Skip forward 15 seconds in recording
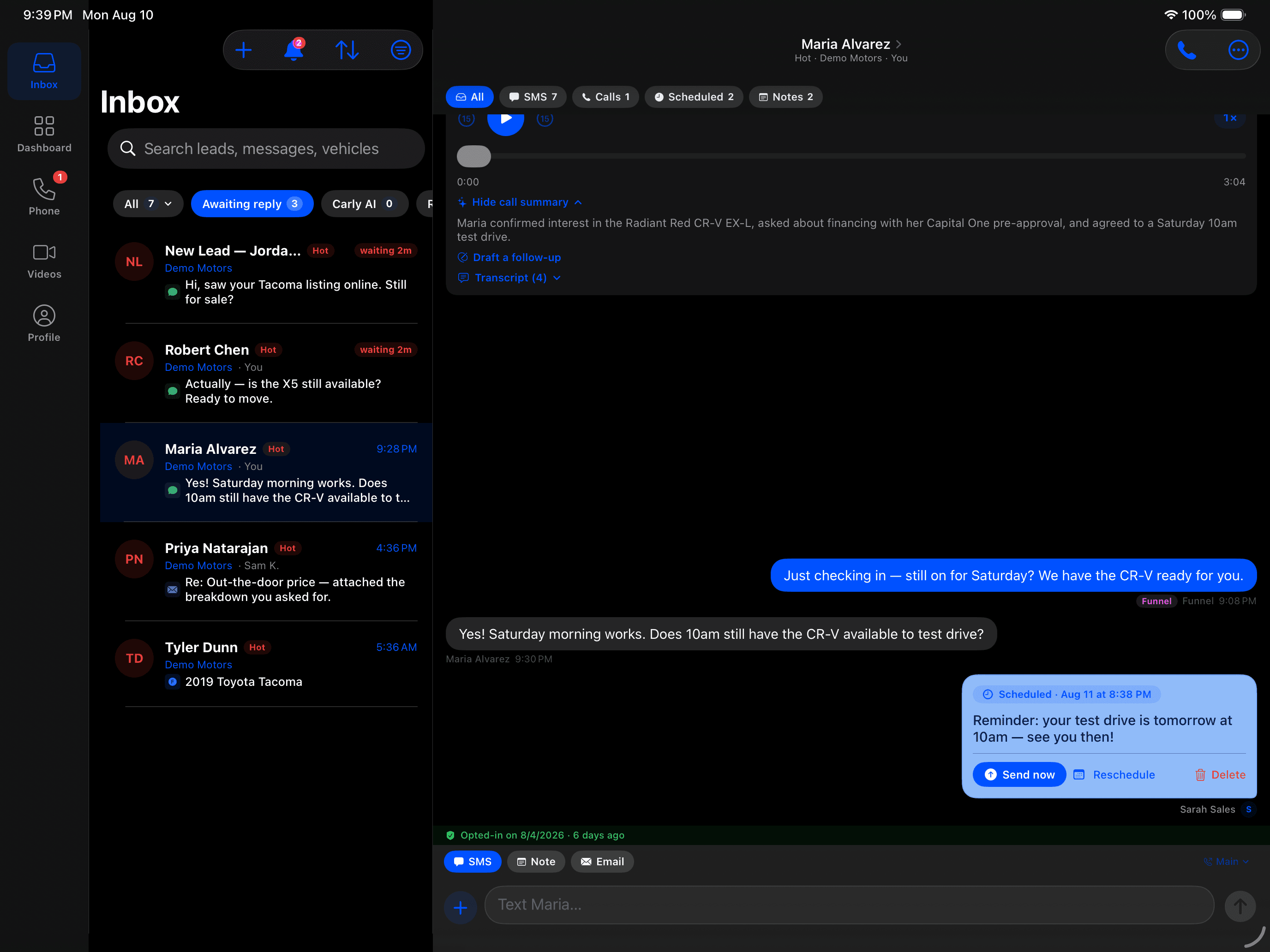 coord(544,119)
